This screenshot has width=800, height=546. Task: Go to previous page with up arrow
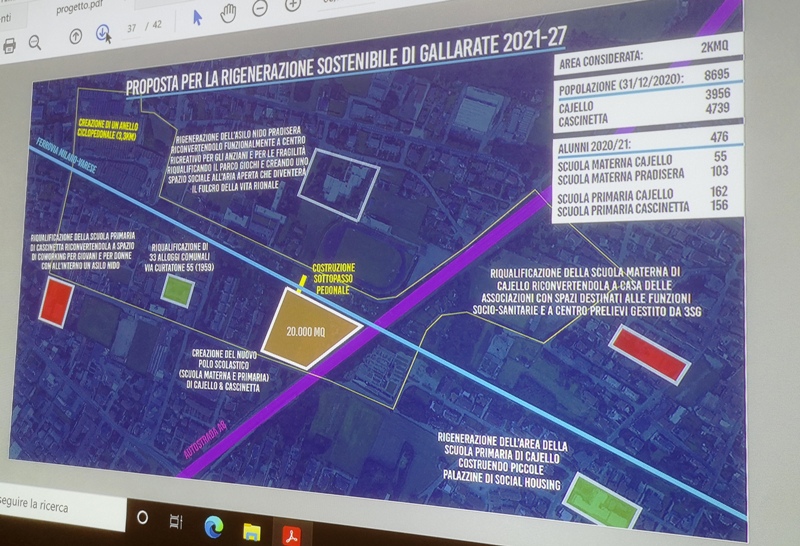pyautogui.click(x=76, y=37)
